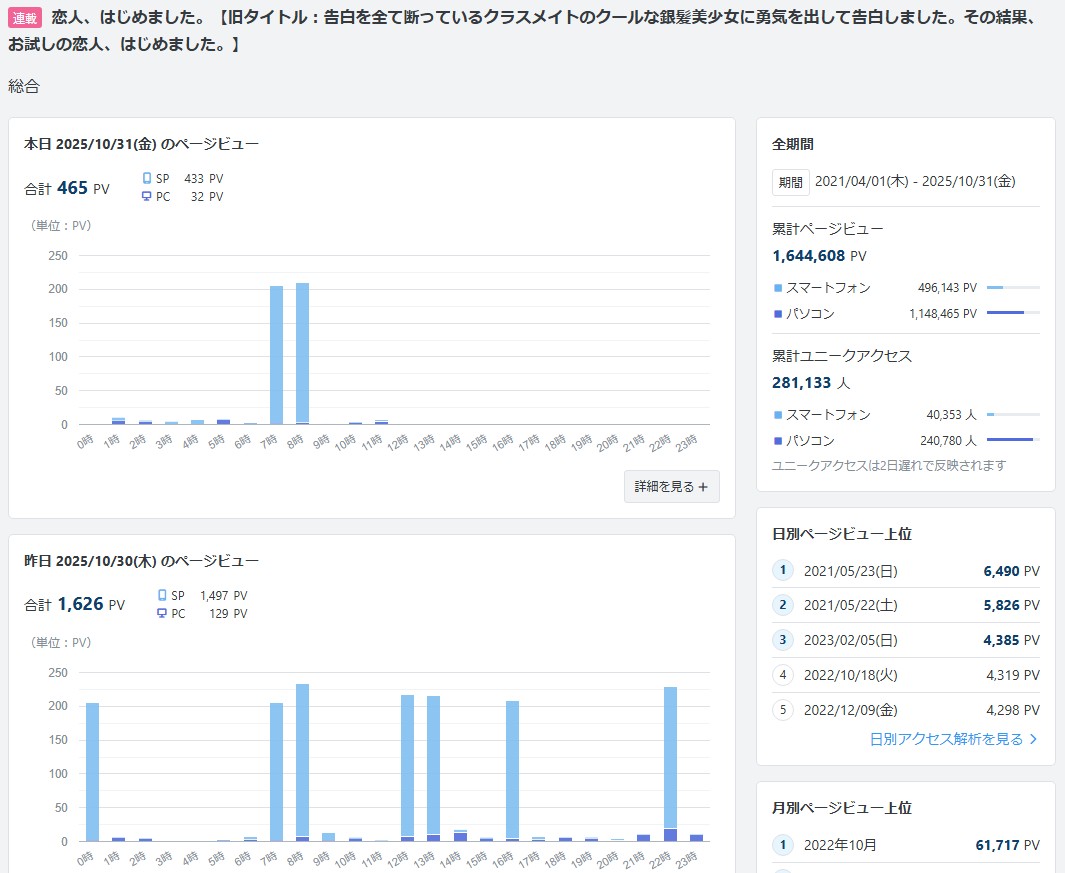Click the rank 4 badge for 2022/10/18

783,675
